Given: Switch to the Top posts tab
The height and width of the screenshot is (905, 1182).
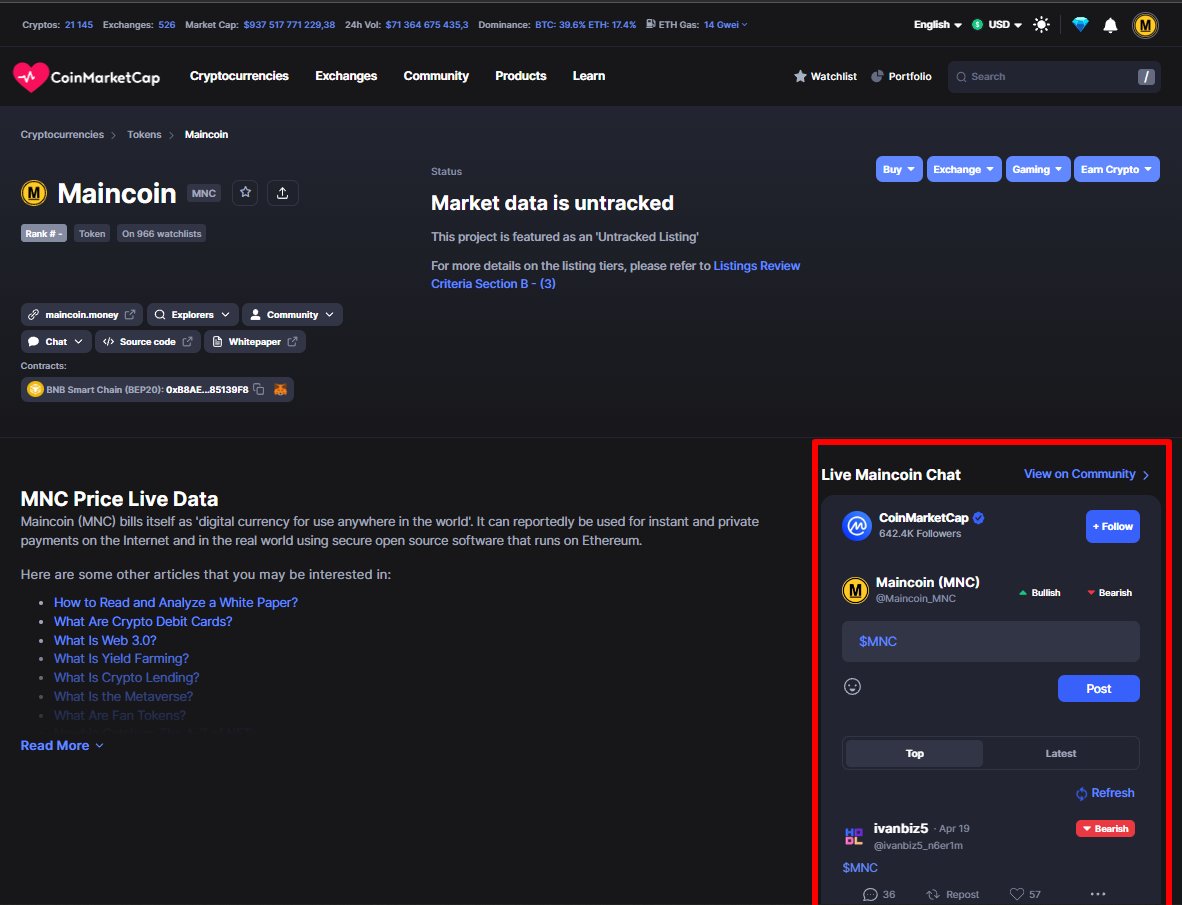Looking at the screenshot, I should (x=914, y=754).
